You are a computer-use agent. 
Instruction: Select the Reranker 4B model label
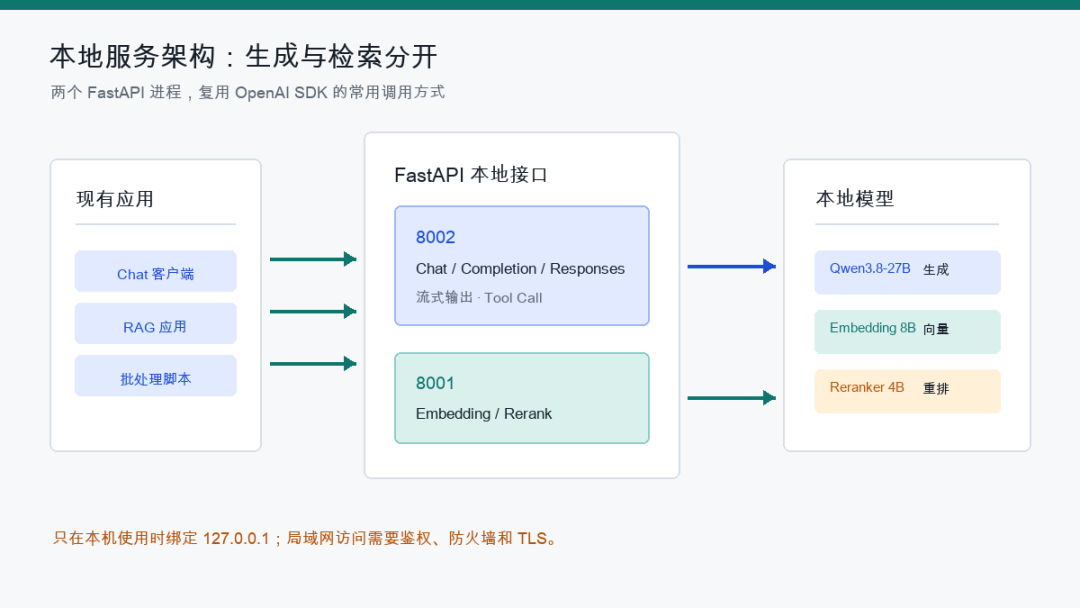click(866, 387)
